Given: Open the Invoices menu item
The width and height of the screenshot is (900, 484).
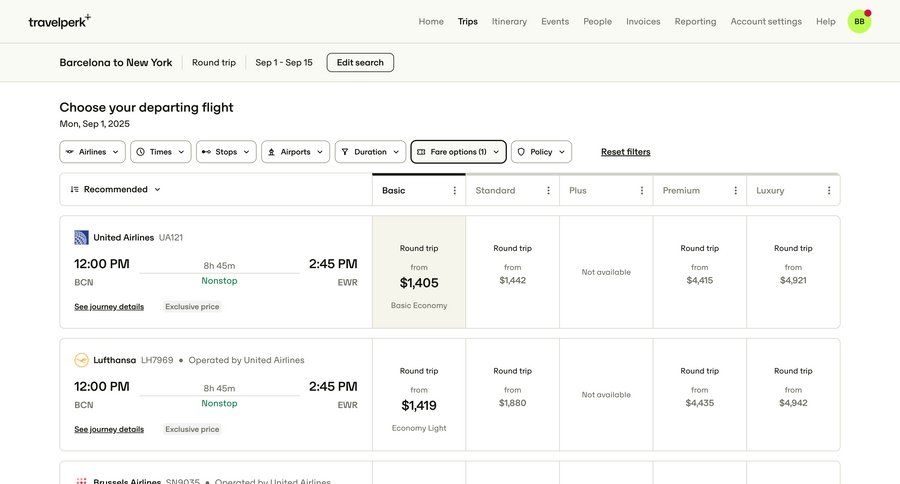Looking at the screenshot, I should (643, 21).
